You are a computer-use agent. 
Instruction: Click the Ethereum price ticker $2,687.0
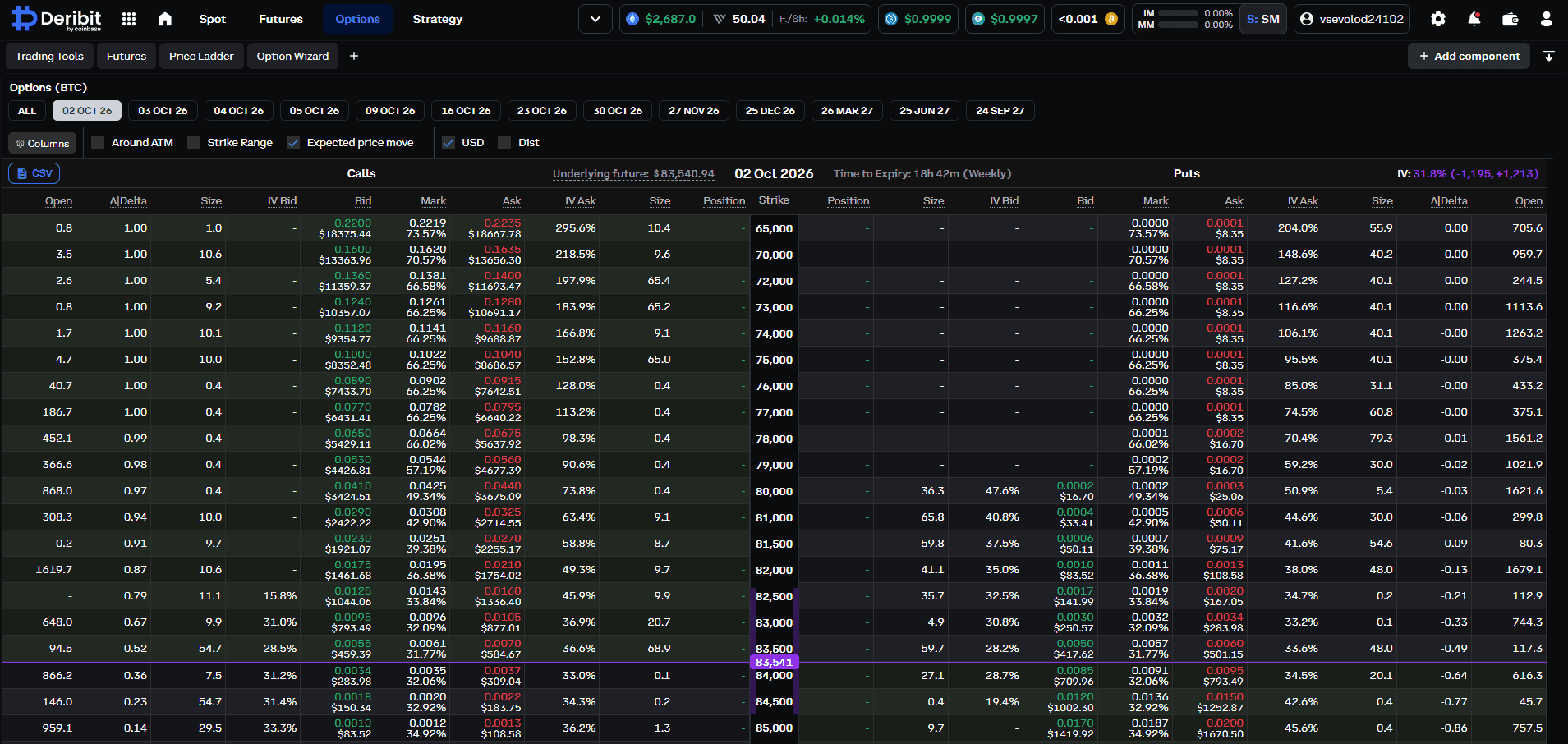(661, 19)
